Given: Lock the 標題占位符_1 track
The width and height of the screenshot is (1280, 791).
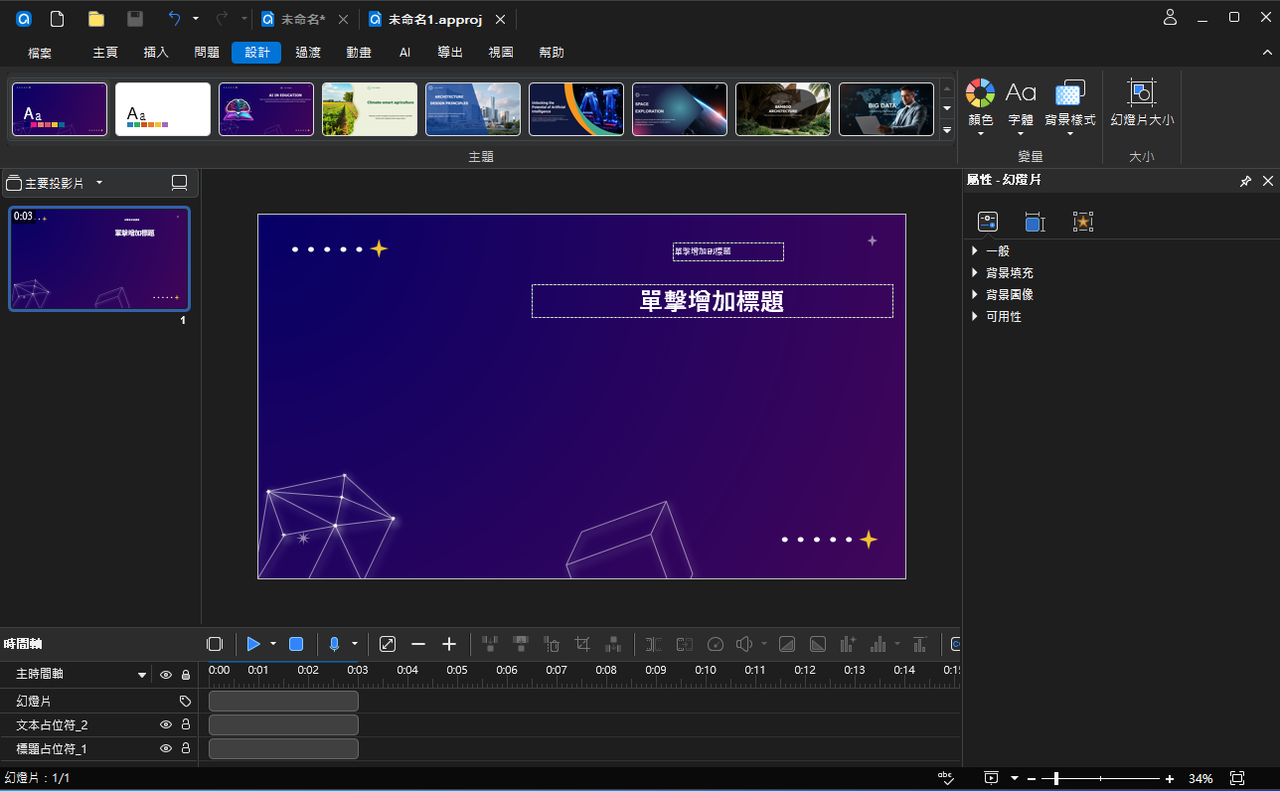Looking at the screenshot, I should point(185,748).
